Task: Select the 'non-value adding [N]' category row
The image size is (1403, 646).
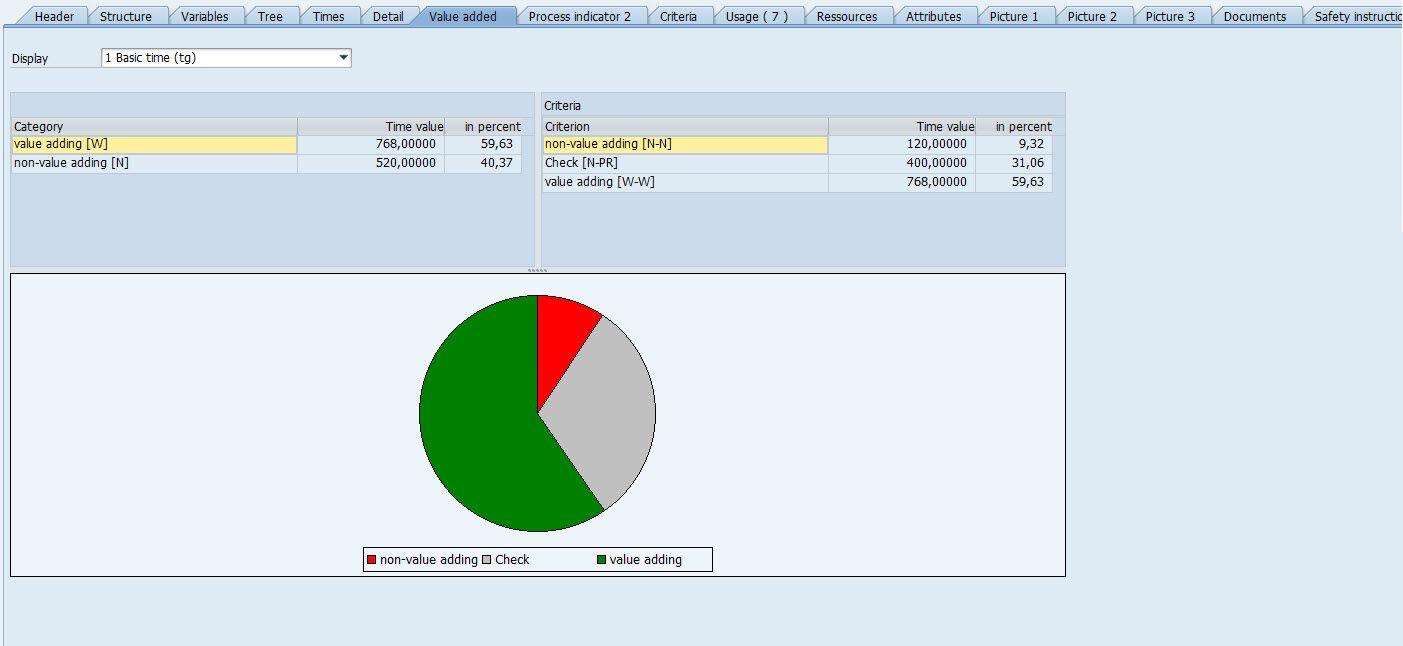Action: pos(154,163)
